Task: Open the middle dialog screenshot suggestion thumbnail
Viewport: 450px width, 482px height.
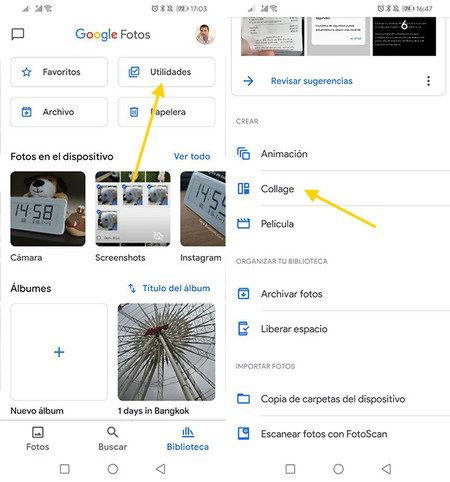Action: [x=338, y=36]
